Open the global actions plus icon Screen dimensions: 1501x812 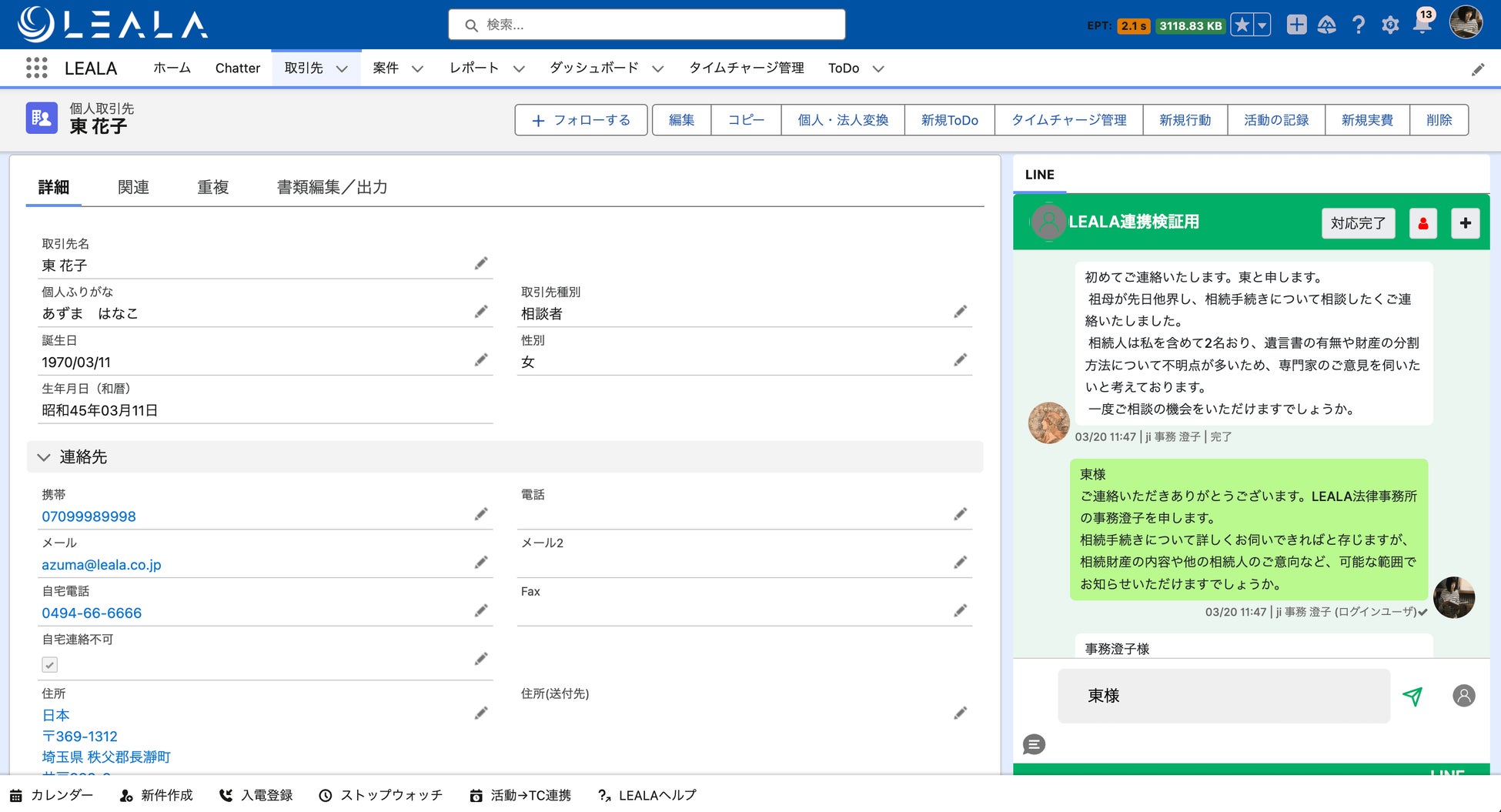(x=1296, y=25)
